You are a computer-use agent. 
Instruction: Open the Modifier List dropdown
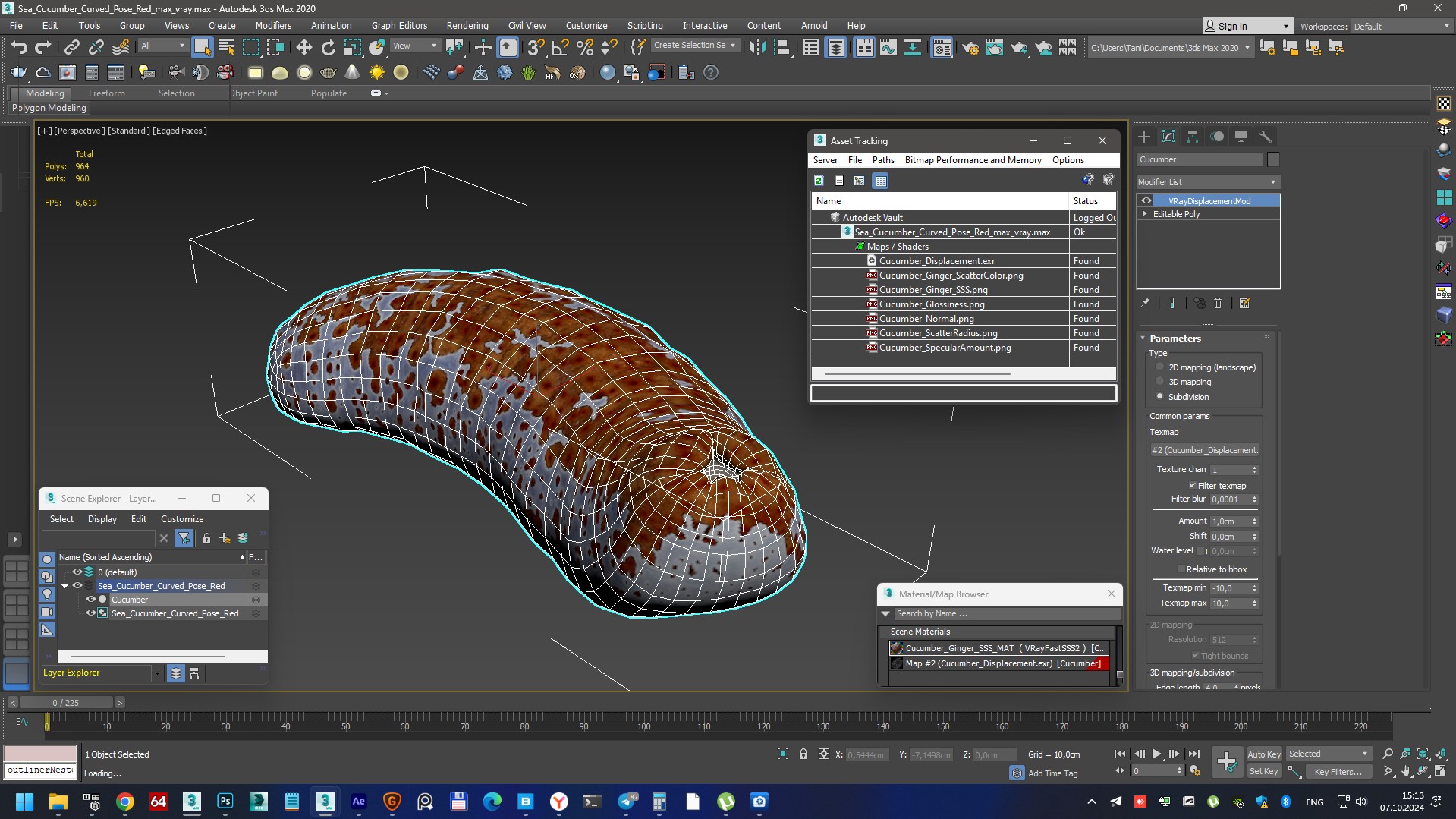coord(1208,182)
